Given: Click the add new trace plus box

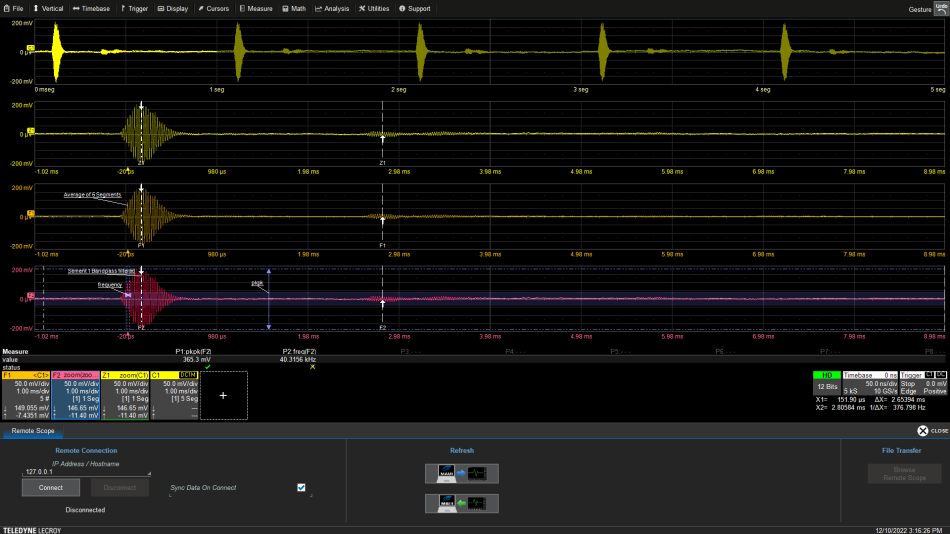Looking at the screenshot, I should coord(222,395).
